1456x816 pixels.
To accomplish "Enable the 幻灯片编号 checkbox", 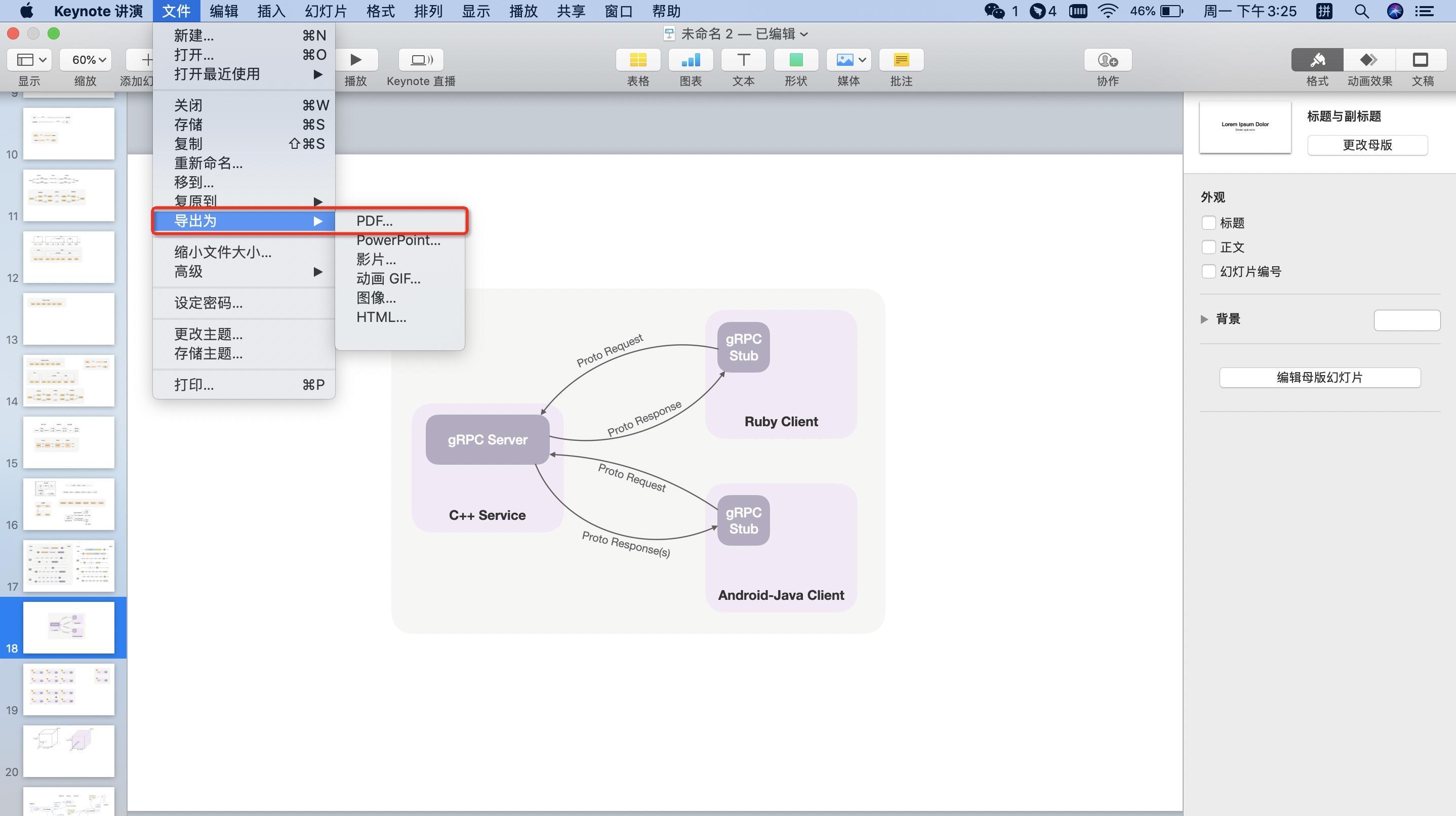I will (x=1208, y=271).
